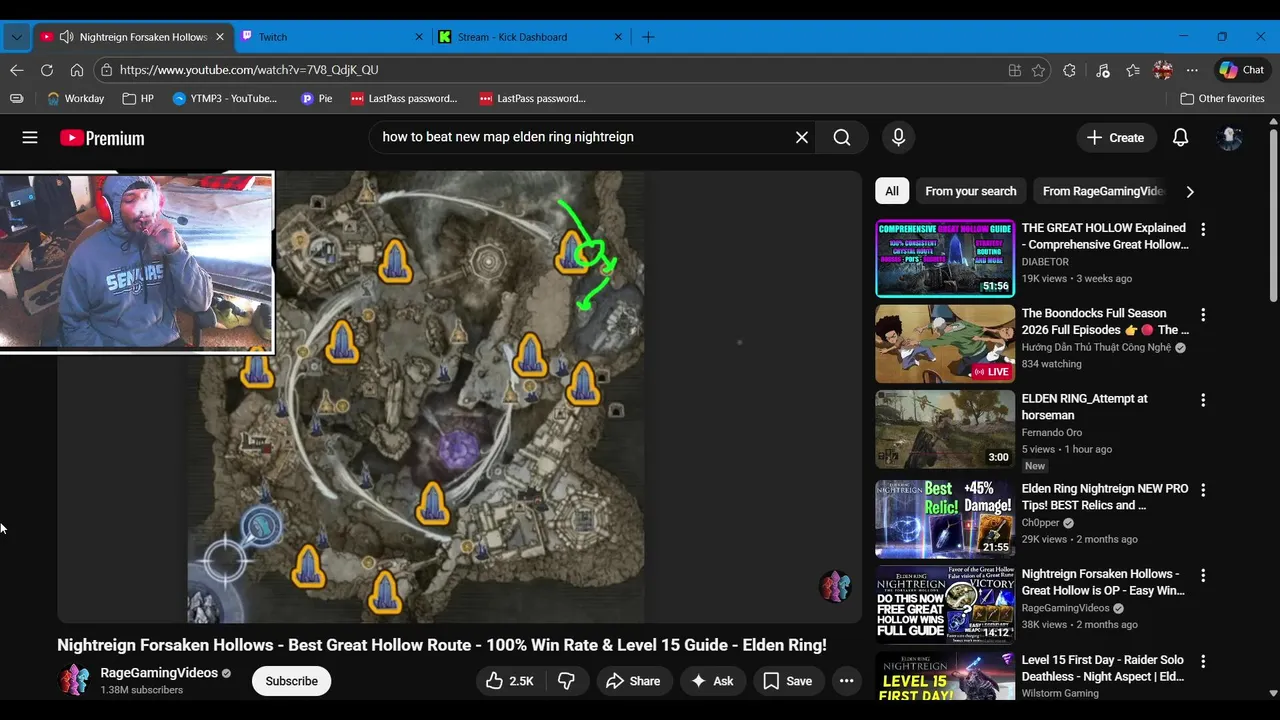Open the browser favorites list icon
Viewport: 1280px width, 720px height.
(x=1132, y=70)
